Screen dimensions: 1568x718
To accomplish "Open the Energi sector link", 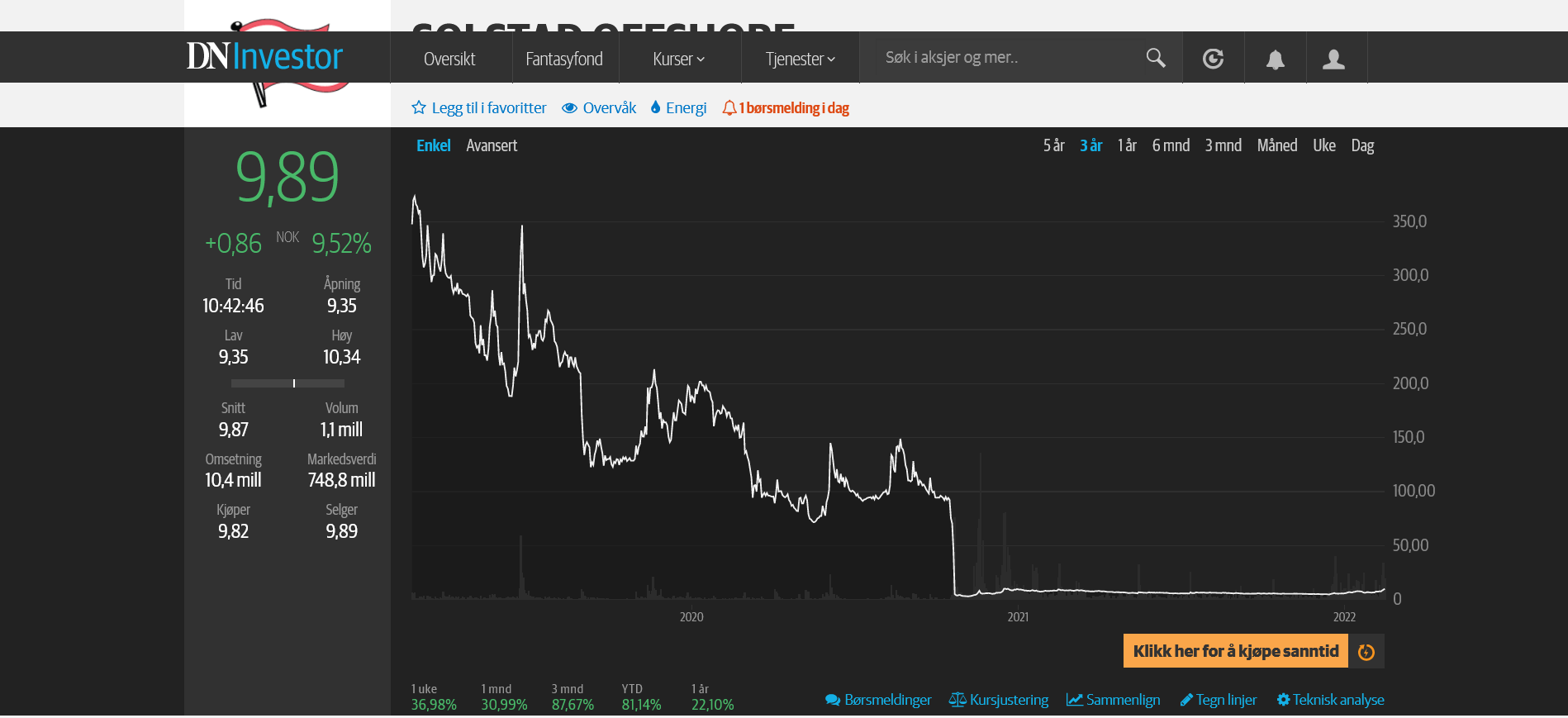I will tap(687, 108).
